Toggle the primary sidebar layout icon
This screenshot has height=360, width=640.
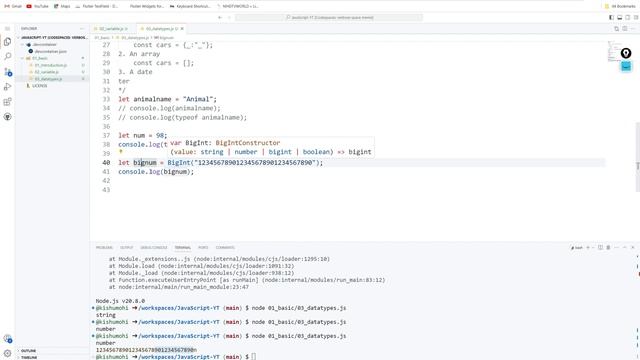[x=611, y=18]
